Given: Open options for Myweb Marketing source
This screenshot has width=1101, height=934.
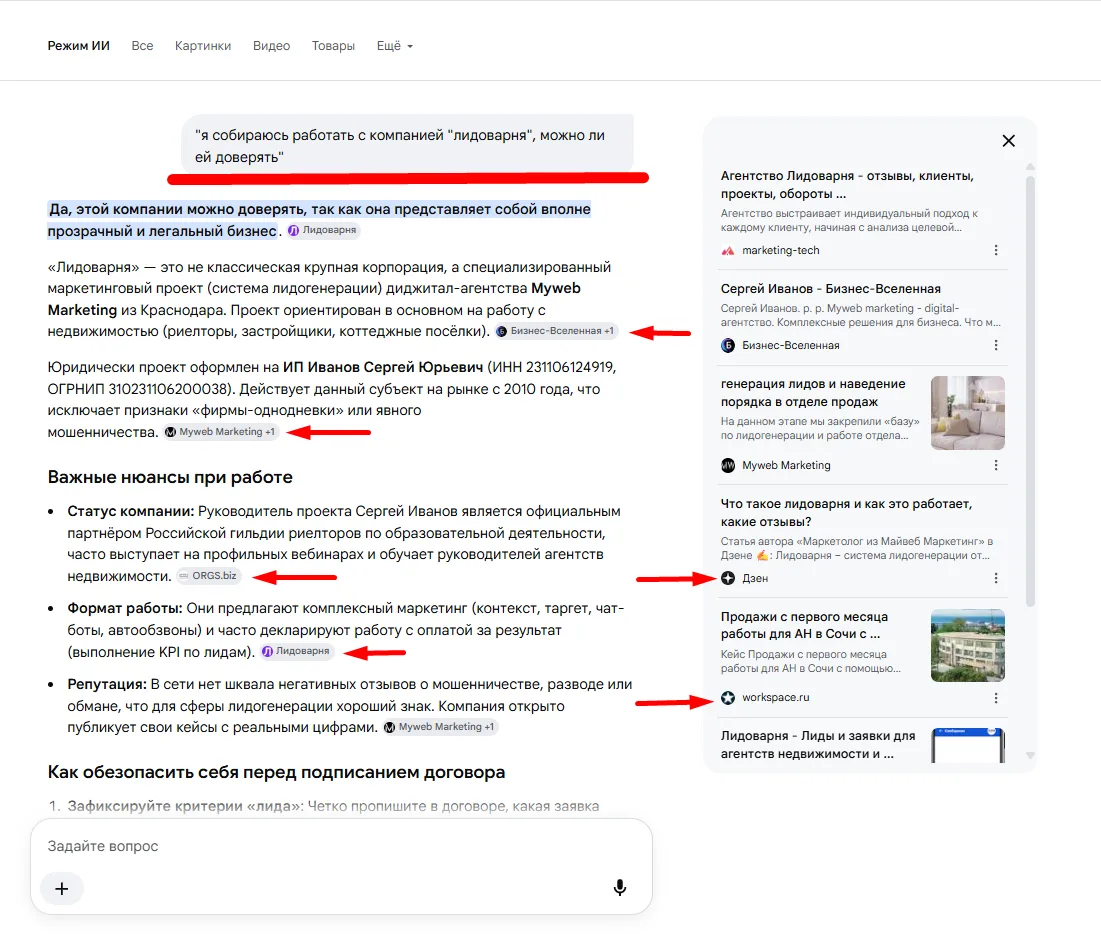Looking at the screenshot, I should pyautogui.click(x=996, y=465).
